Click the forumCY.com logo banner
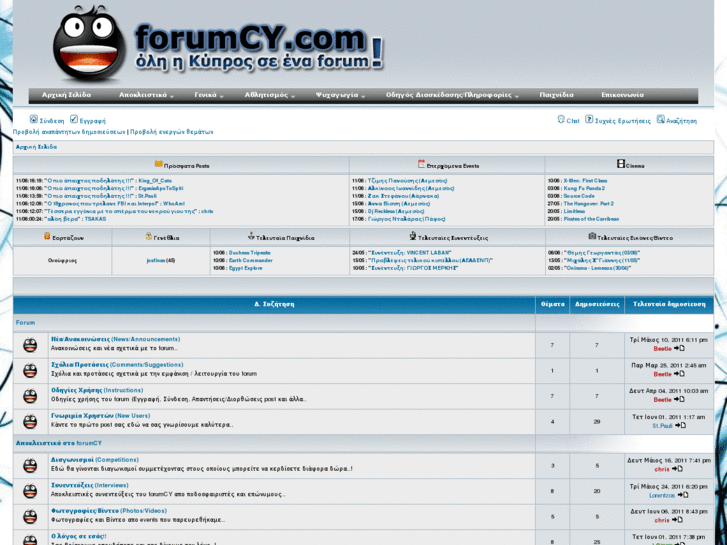 pyautogui.click(x=218, y=45)
